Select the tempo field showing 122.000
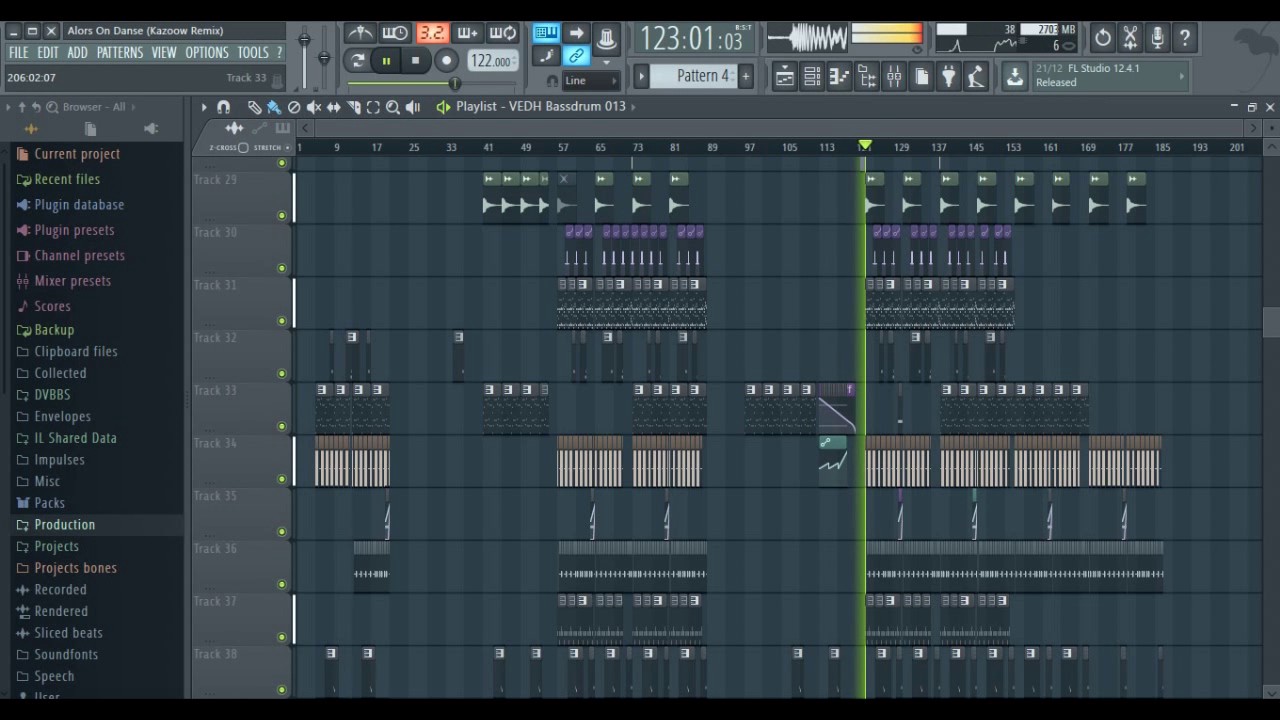1280x720 pixels. (x=491, y=61)
